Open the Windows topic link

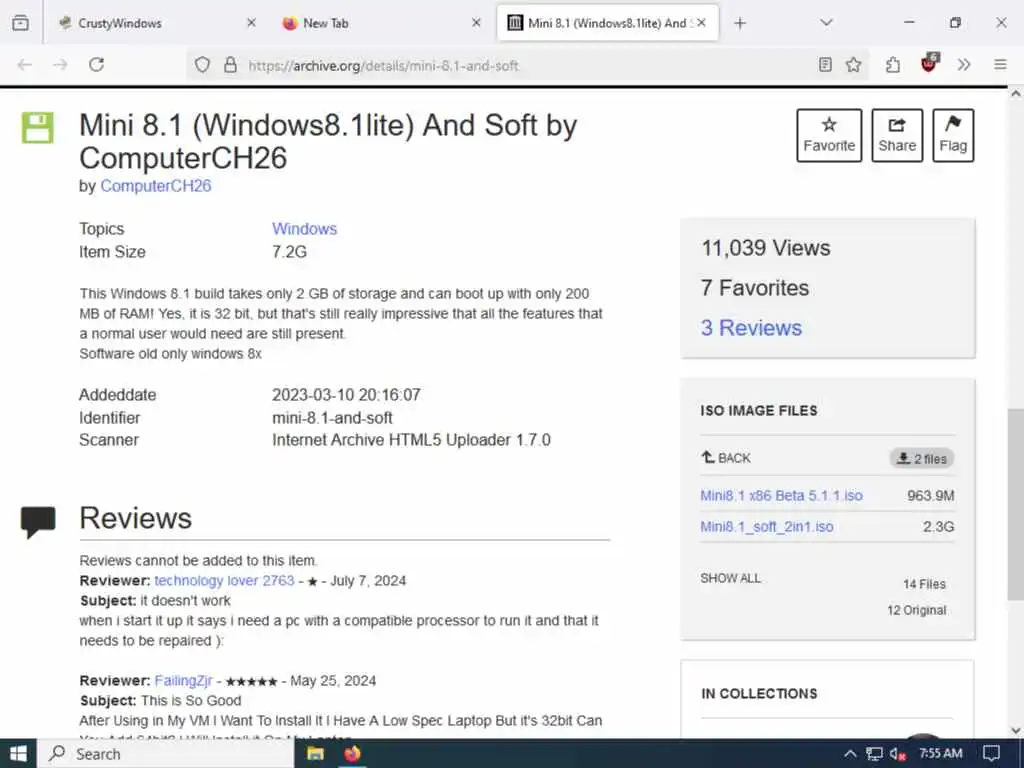point(304,229)
